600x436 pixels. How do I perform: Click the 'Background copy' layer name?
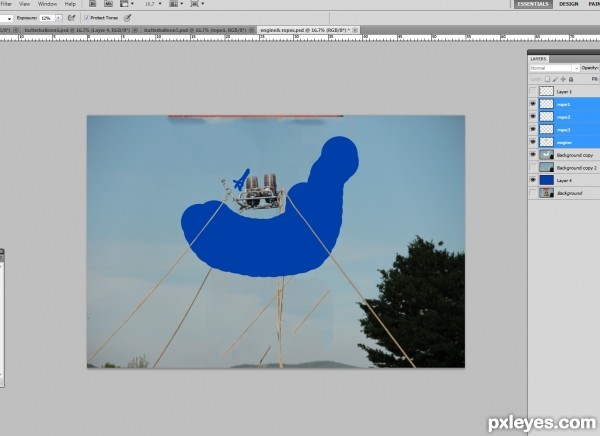575,155
